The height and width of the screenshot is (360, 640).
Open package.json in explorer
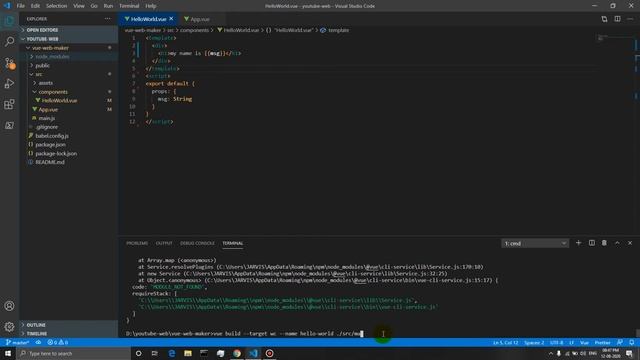coord(69,144)
